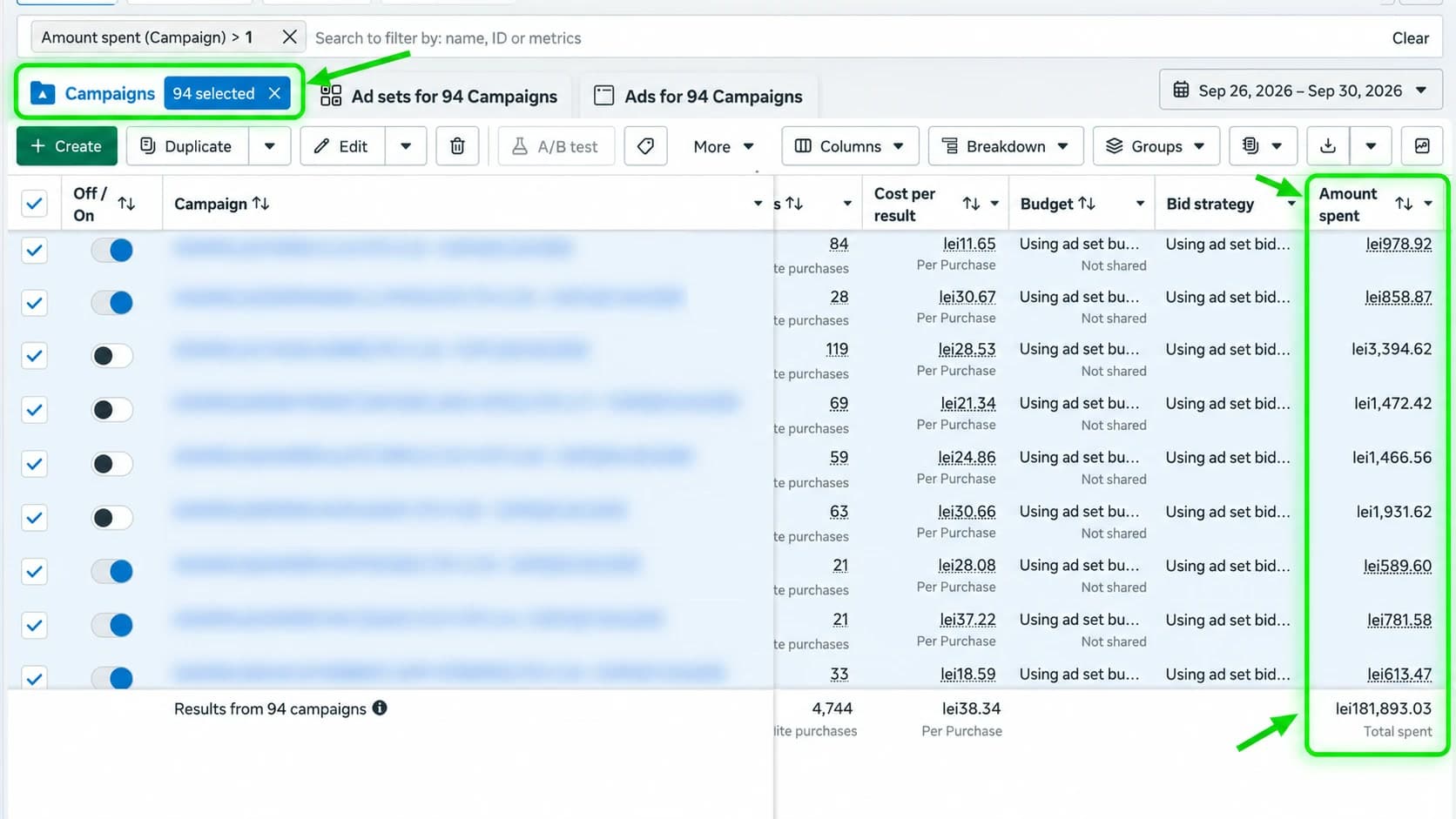1456x819 pixels.
Task: Uncheck the campaign row spending lei978.92
Action: point(34,251)
